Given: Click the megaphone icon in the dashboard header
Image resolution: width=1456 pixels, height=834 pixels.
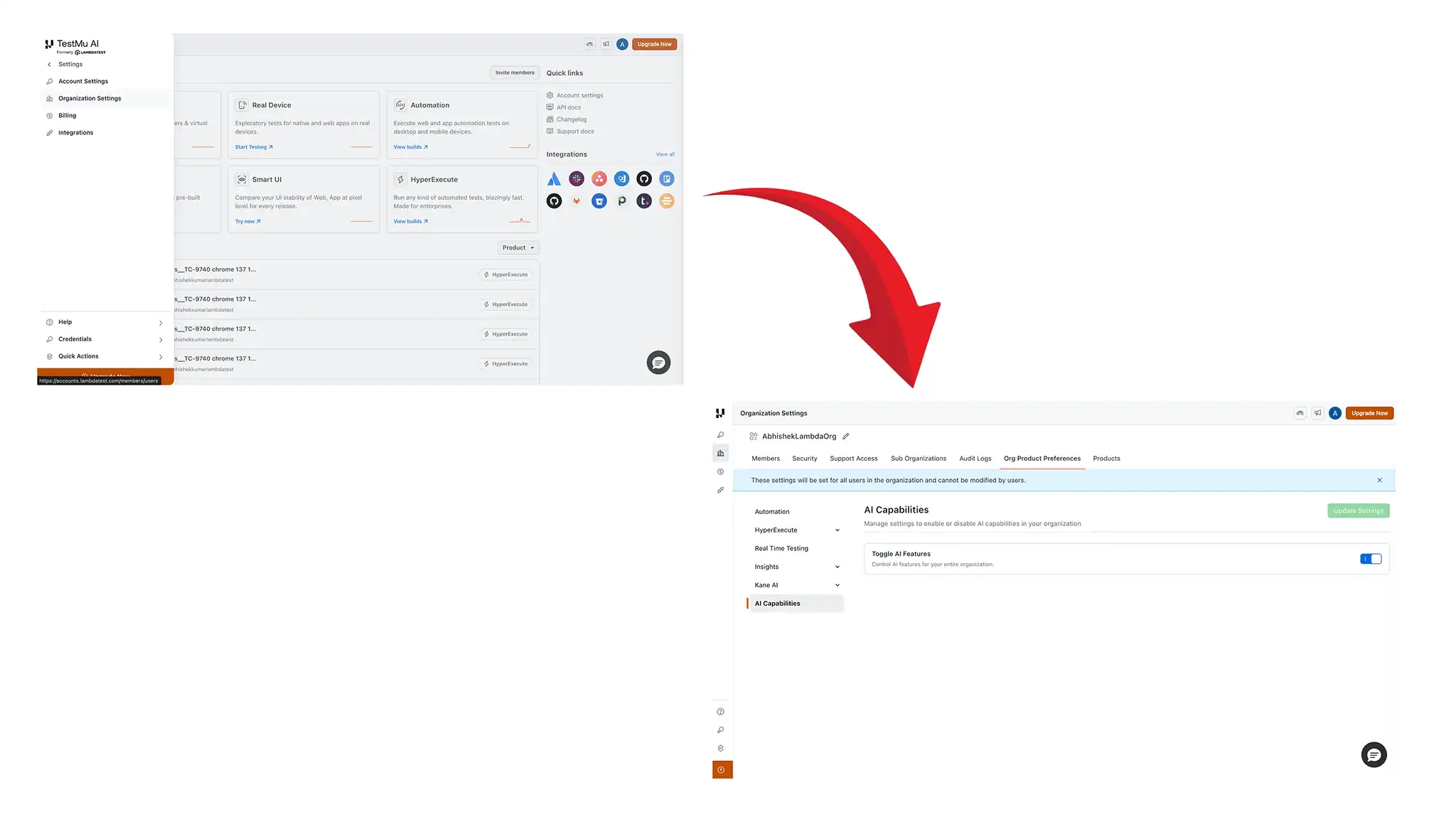Looking at the screenshot, I should tap(606, 44).
